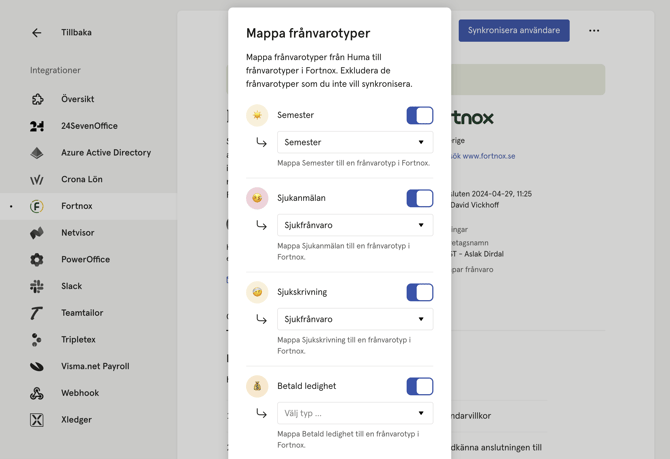
Task: Click the Teamtailor T icon
Action: pyautogui.click(x=37, y=313)
